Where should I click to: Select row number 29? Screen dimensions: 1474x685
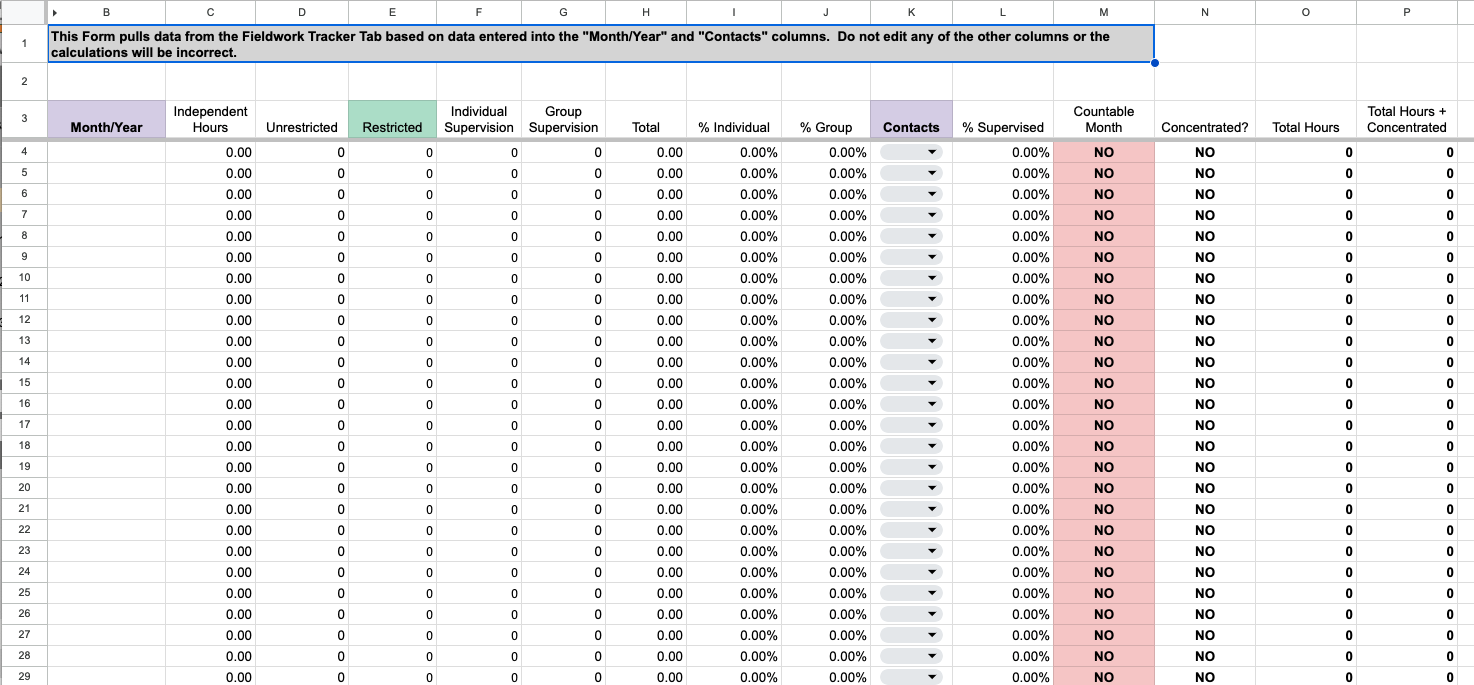(24, 677)
